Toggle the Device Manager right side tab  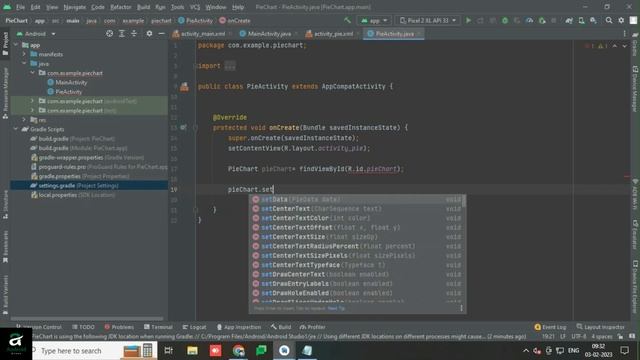(635, 89)
